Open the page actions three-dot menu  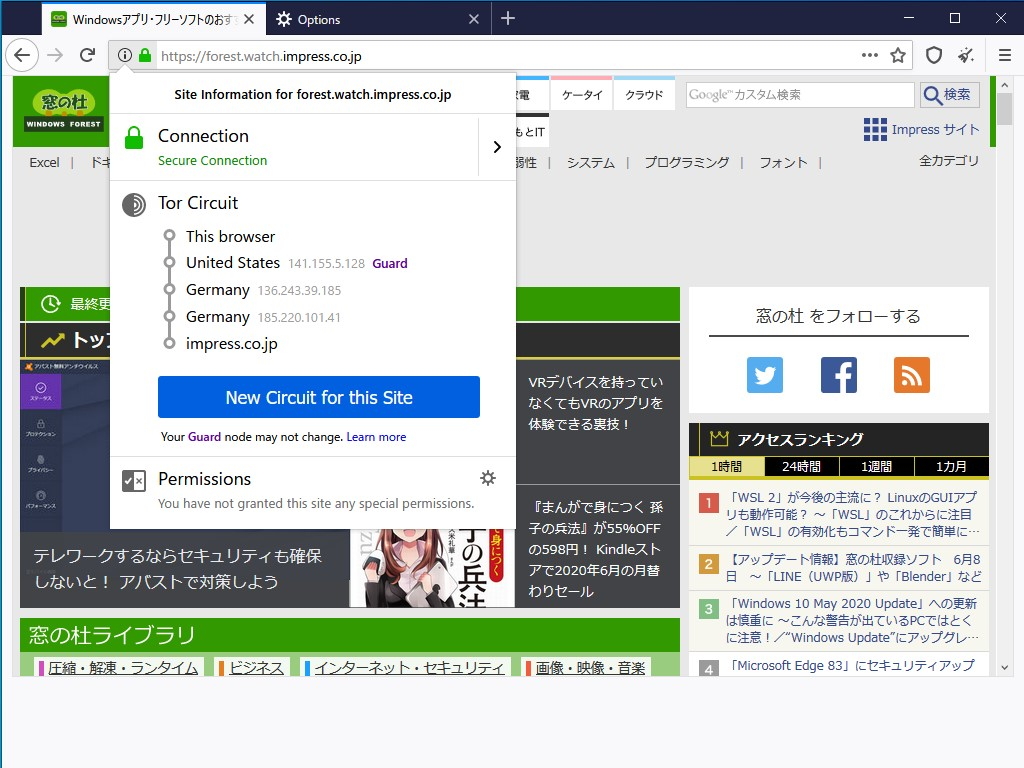869,57
